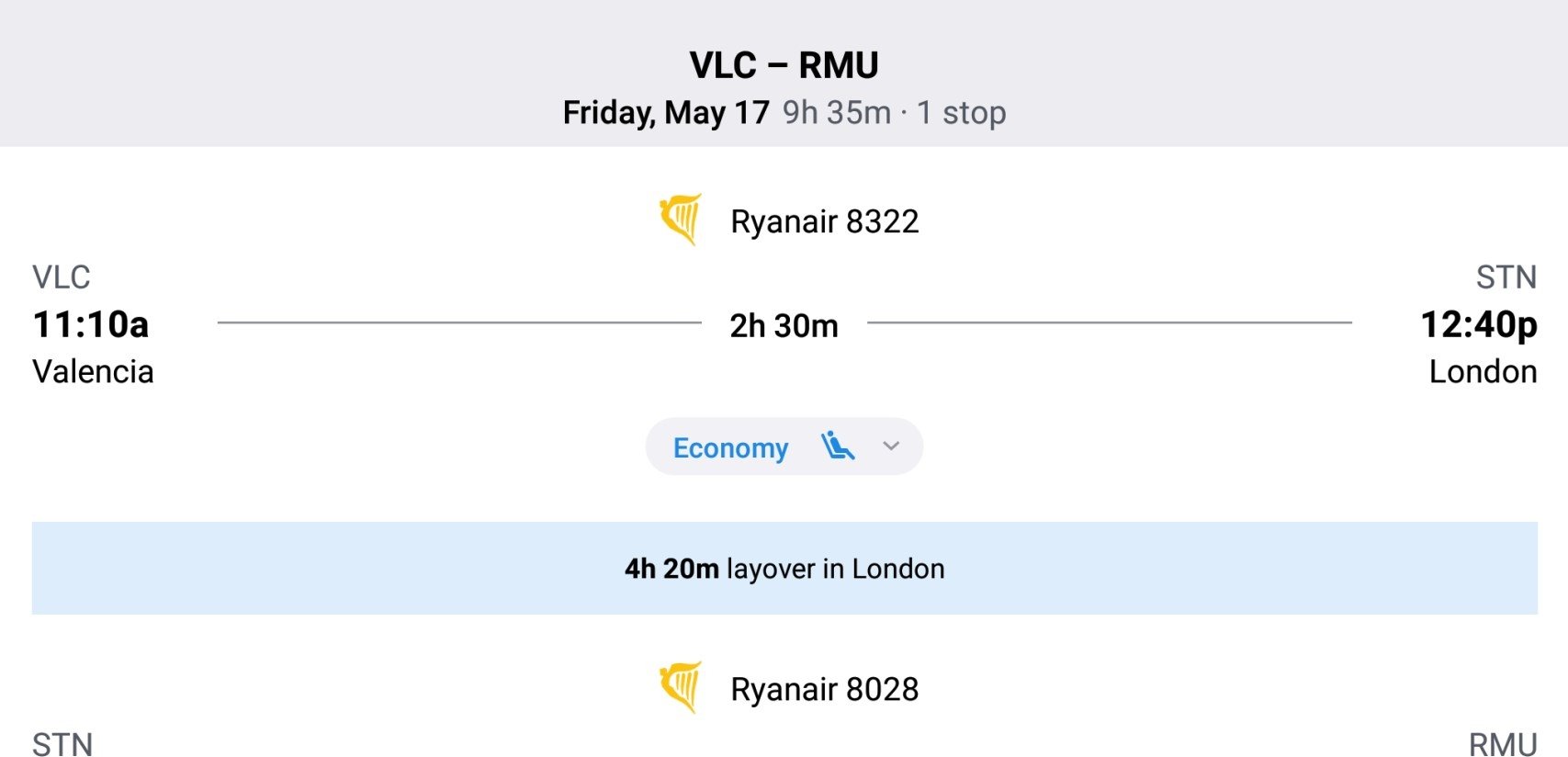Screen dimensions: 1568x757
Task: Click the VLC airport code of first leg
Action: 62,277
